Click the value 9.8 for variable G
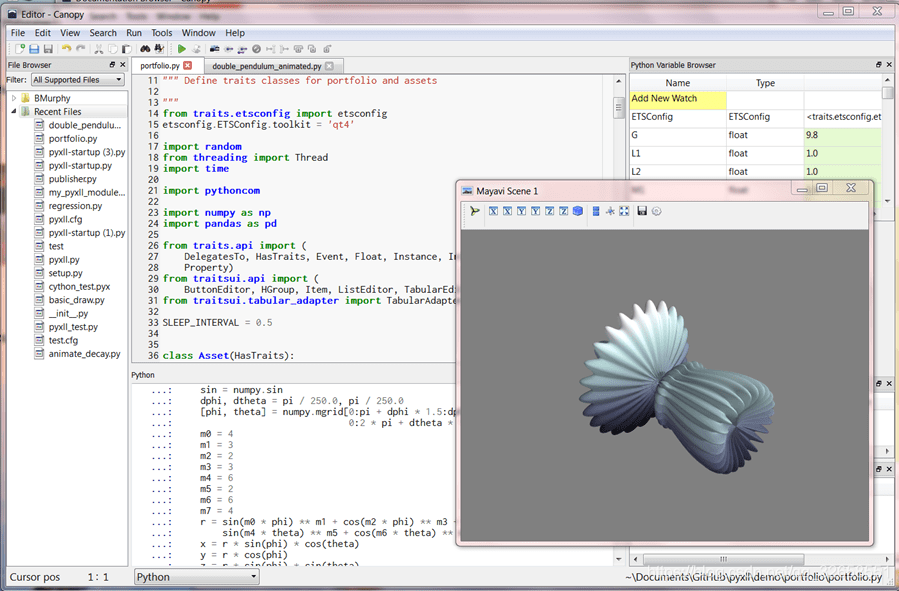Image resolution: width=899 pixels, height=591 pixels. click(x=843, y=135)
